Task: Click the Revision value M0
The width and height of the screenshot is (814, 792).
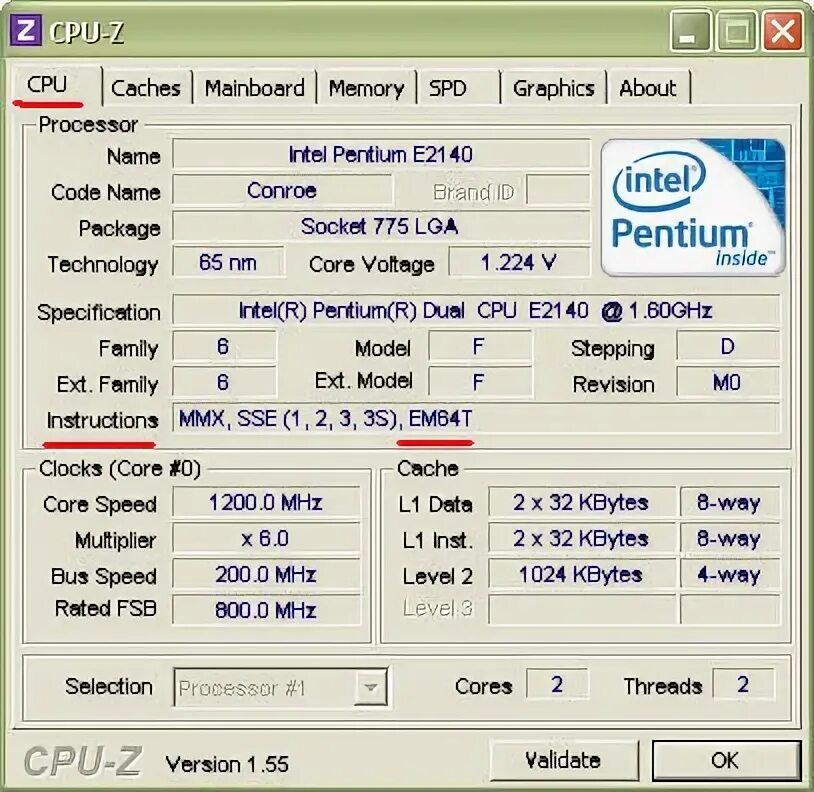Action: [x=728, y=382]
